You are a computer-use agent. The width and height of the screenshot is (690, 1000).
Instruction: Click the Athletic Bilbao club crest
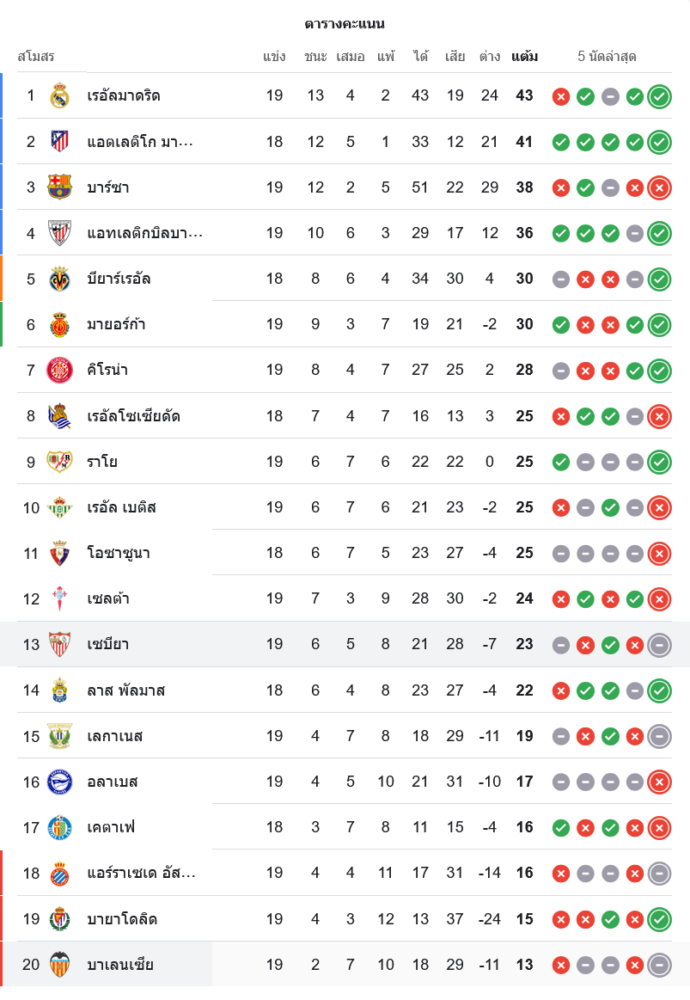coord(60,233)
